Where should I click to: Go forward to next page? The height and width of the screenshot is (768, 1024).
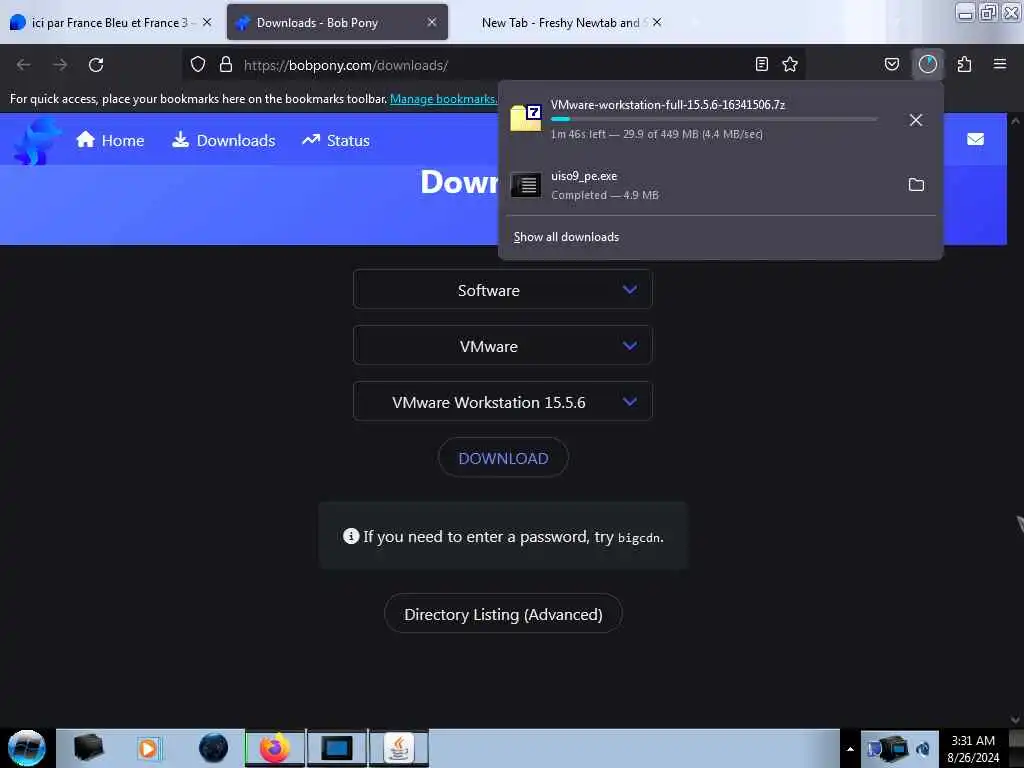[60, 65]
